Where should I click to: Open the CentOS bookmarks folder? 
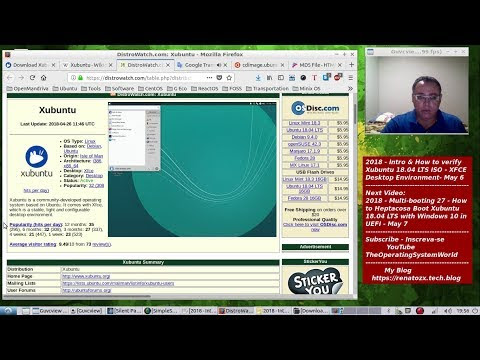[x=150, y=89]
